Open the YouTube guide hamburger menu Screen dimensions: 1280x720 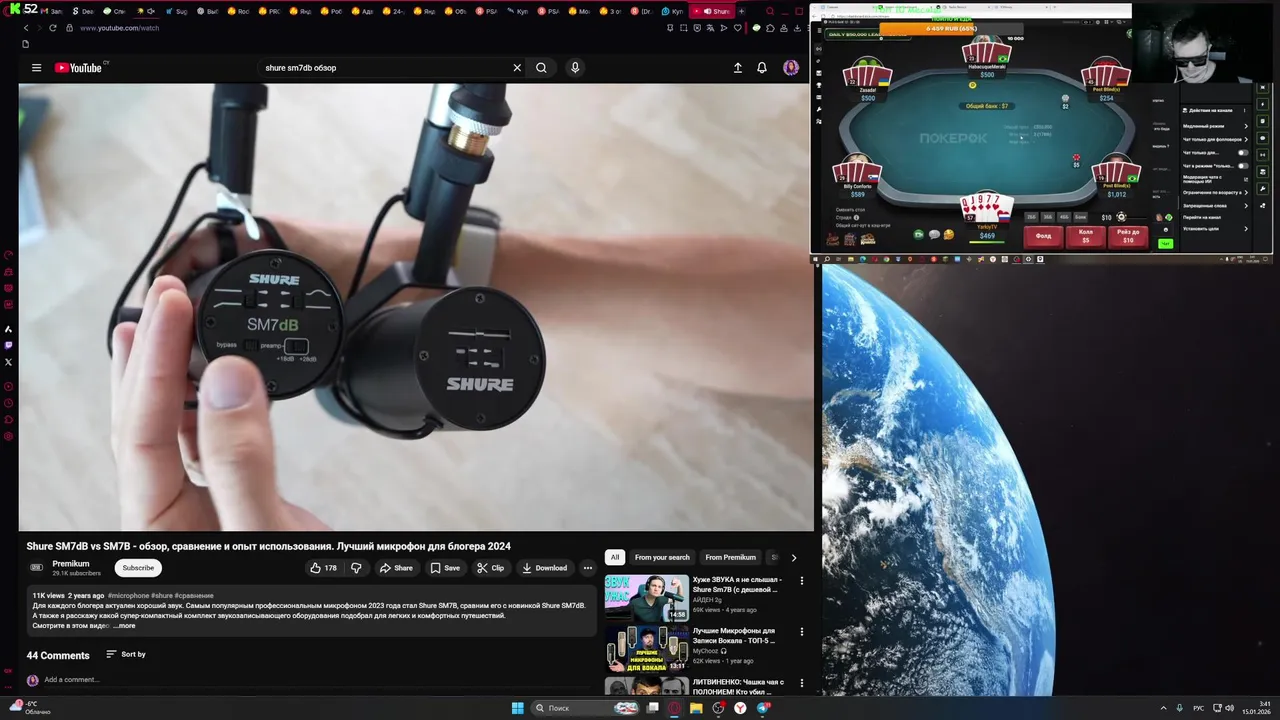tap(36, 68)
